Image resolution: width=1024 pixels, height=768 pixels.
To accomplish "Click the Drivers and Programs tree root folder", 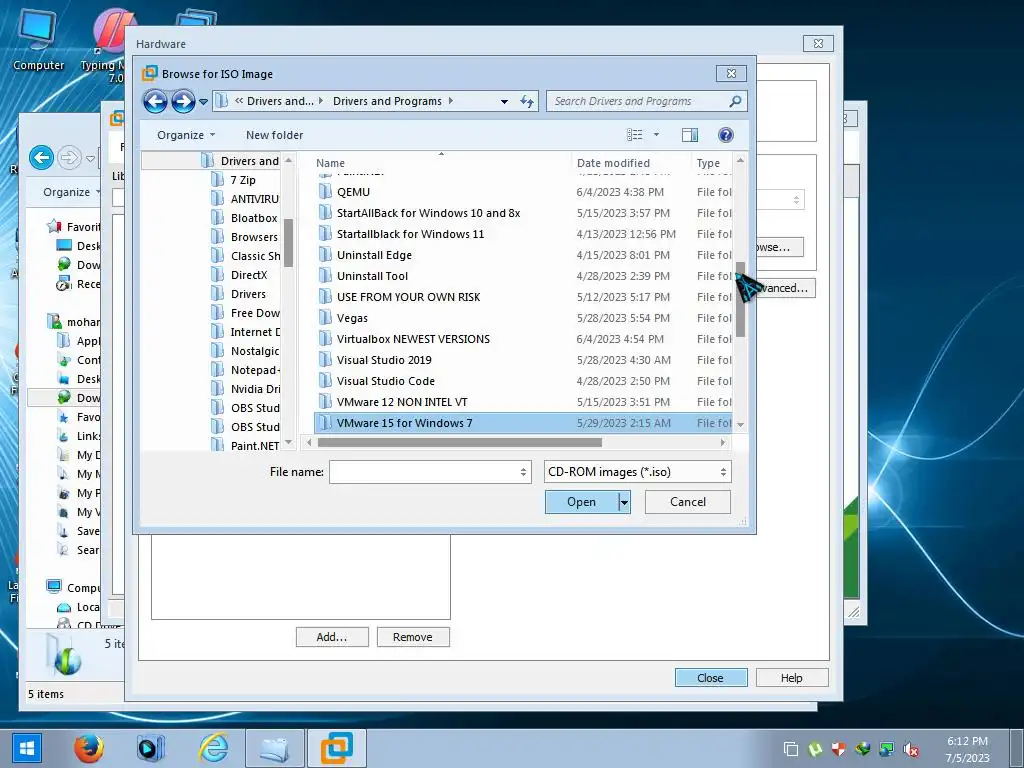I will click(x=249, y=161).
